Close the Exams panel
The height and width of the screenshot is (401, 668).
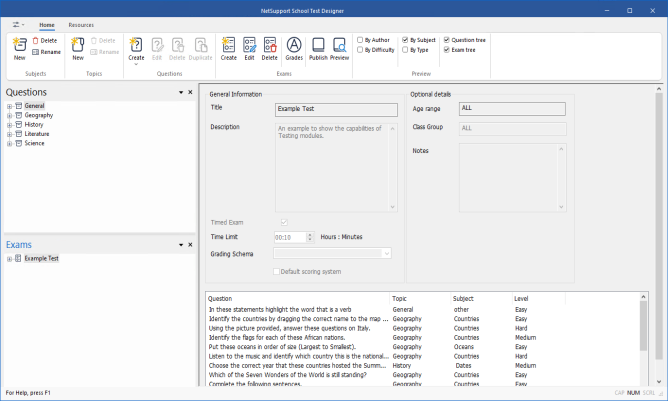click(190, 245)
